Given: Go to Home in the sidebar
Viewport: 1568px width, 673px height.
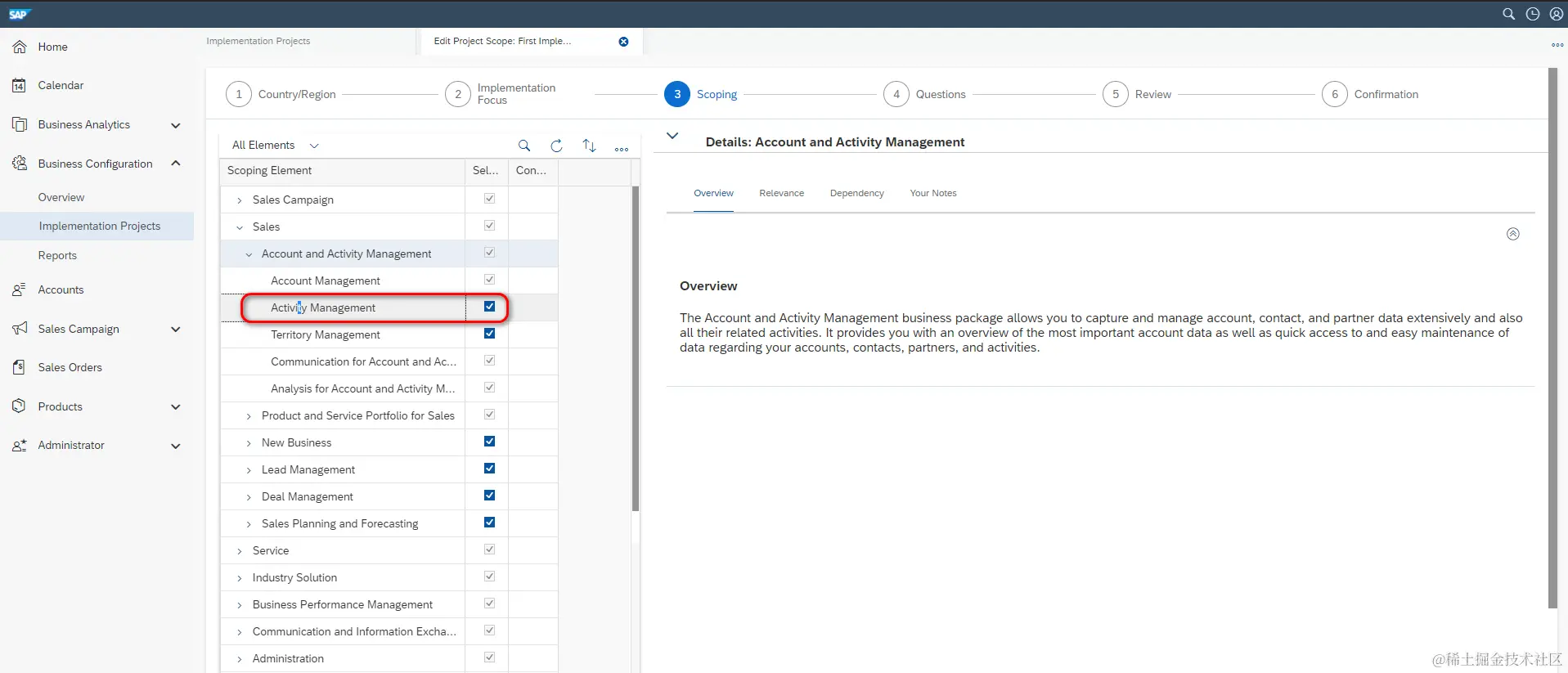Looking at the screenshot, I should [52, 47].
